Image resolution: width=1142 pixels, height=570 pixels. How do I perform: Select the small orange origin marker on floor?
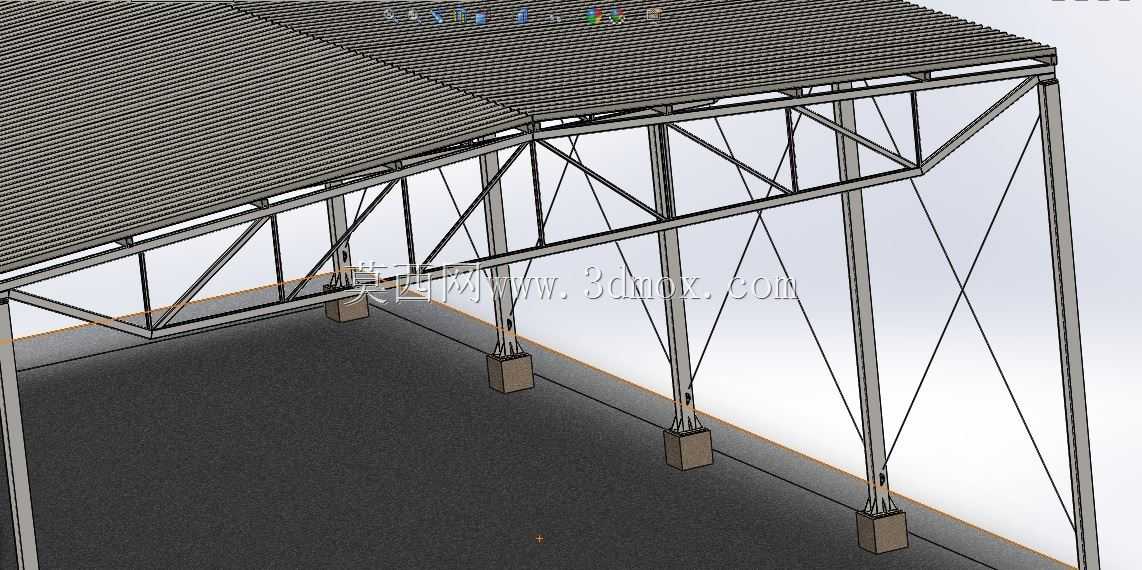click(539, 539)
